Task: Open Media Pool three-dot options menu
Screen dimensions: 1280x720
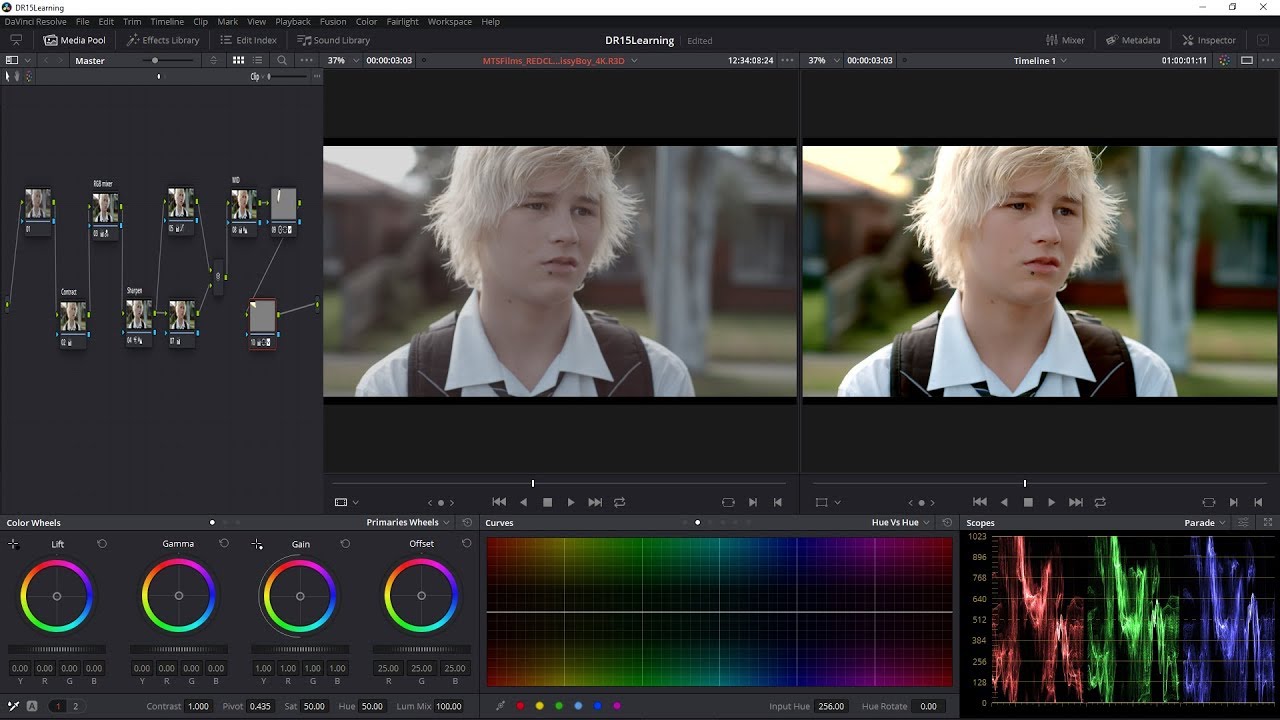Action: (x=306, y=60)
